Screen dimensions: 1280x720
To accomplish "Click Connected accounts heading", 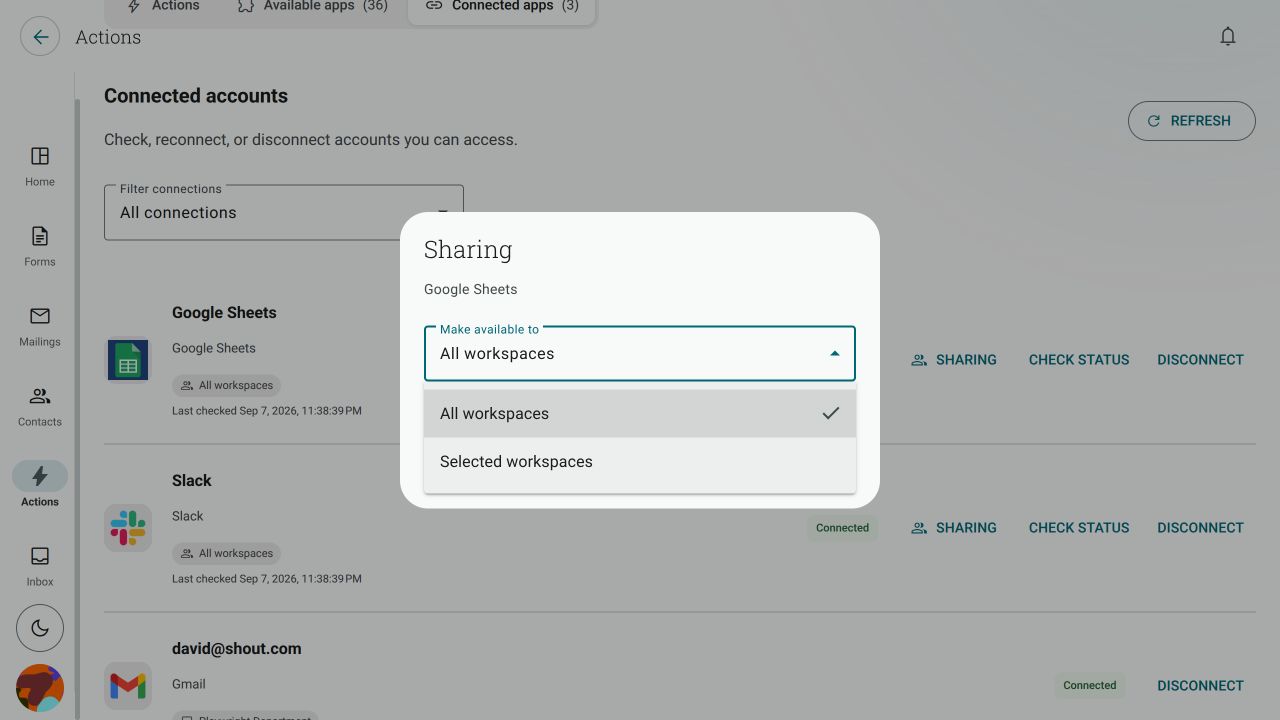I will click(196, 96).
